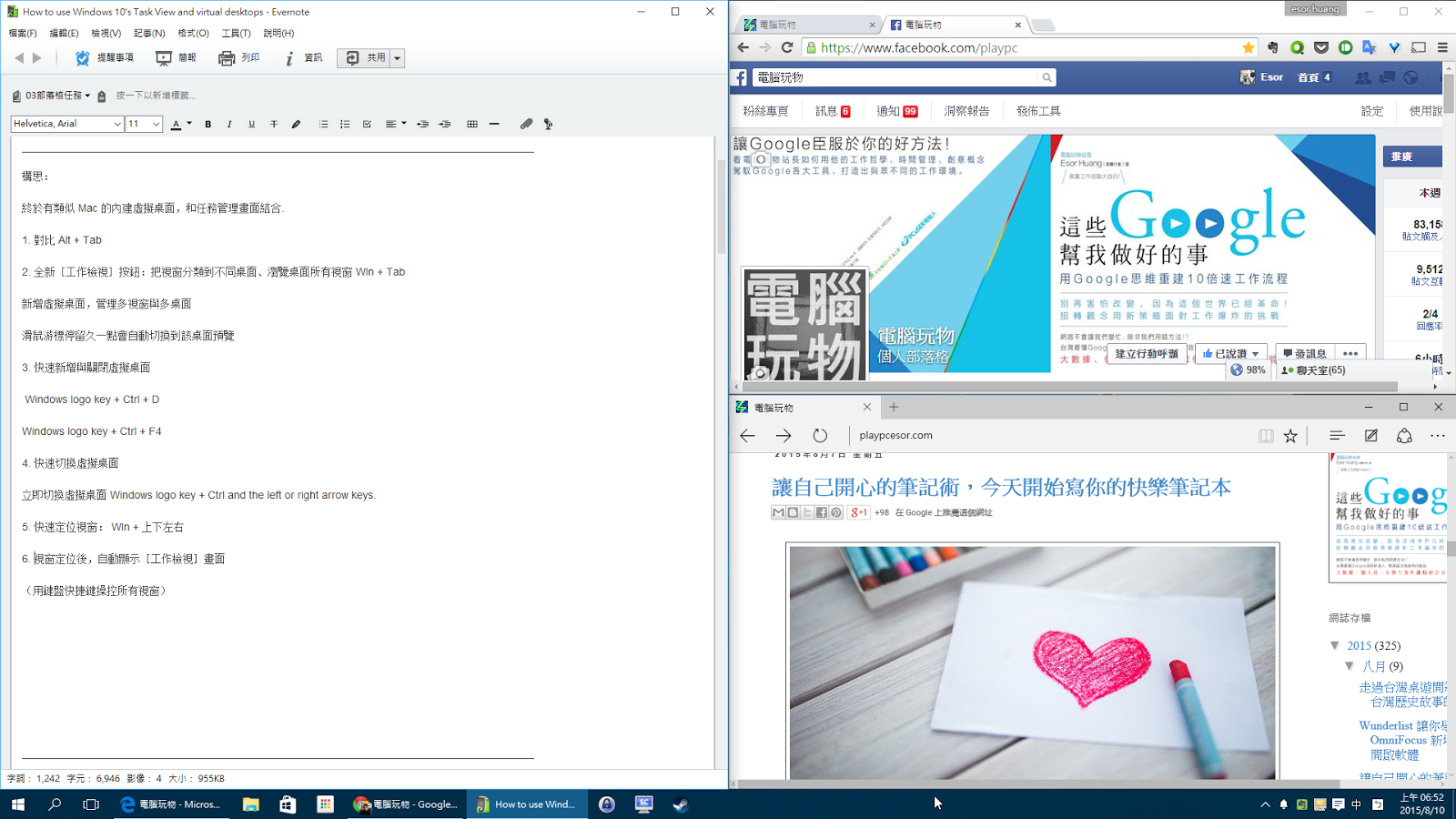
Task: Expand the text alignment dropdown
Action: point(404,124)
